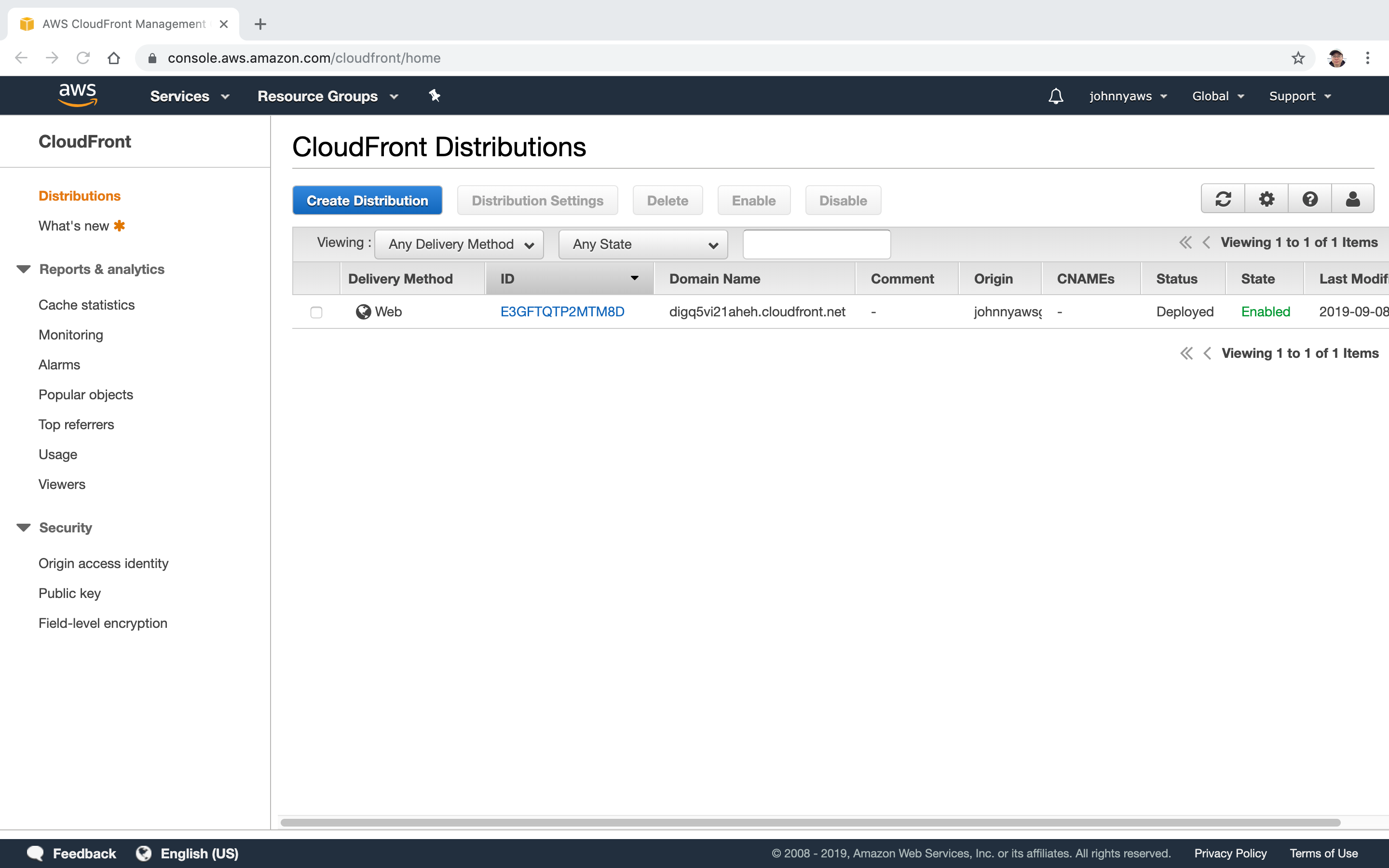Viewport: 1389px width, 868px height.
Task: Open Top referrers report
Action: (76, 424)
